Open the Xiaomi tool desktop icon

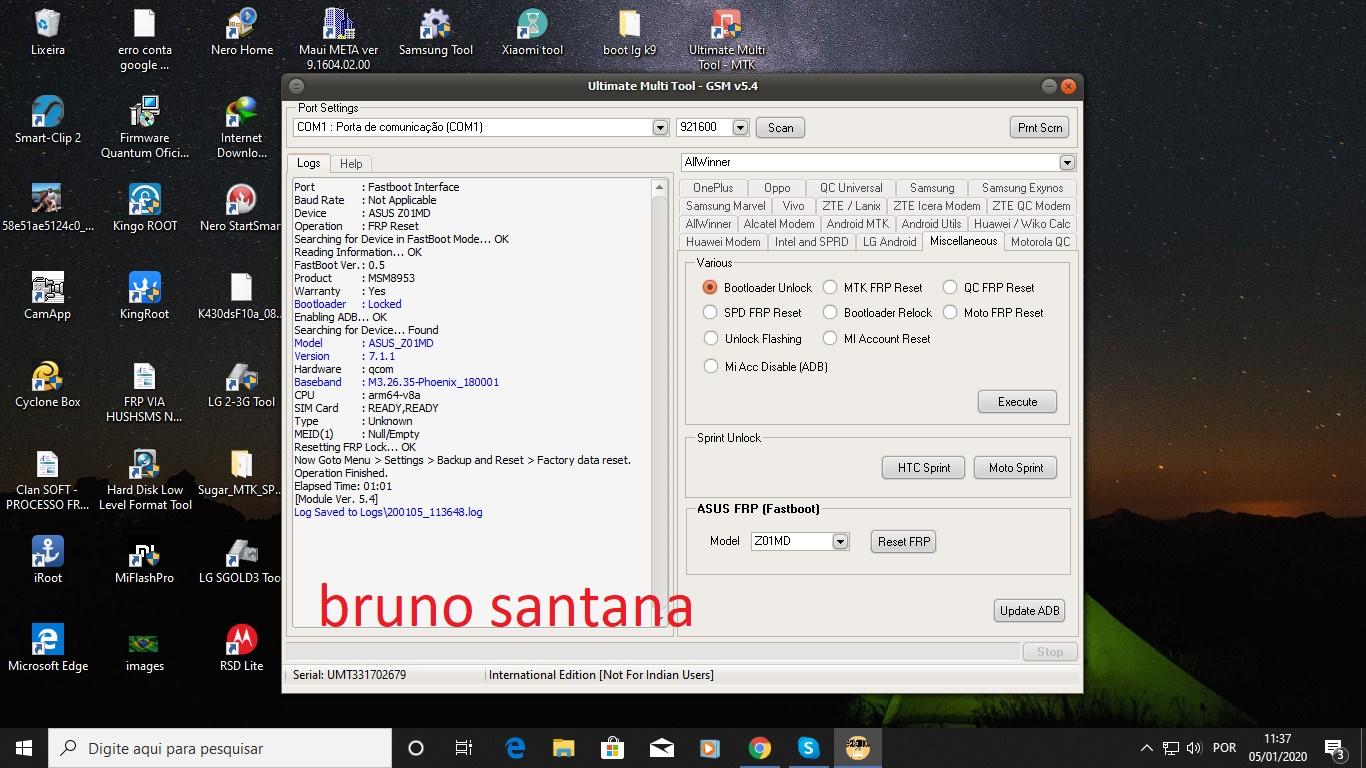532,32
